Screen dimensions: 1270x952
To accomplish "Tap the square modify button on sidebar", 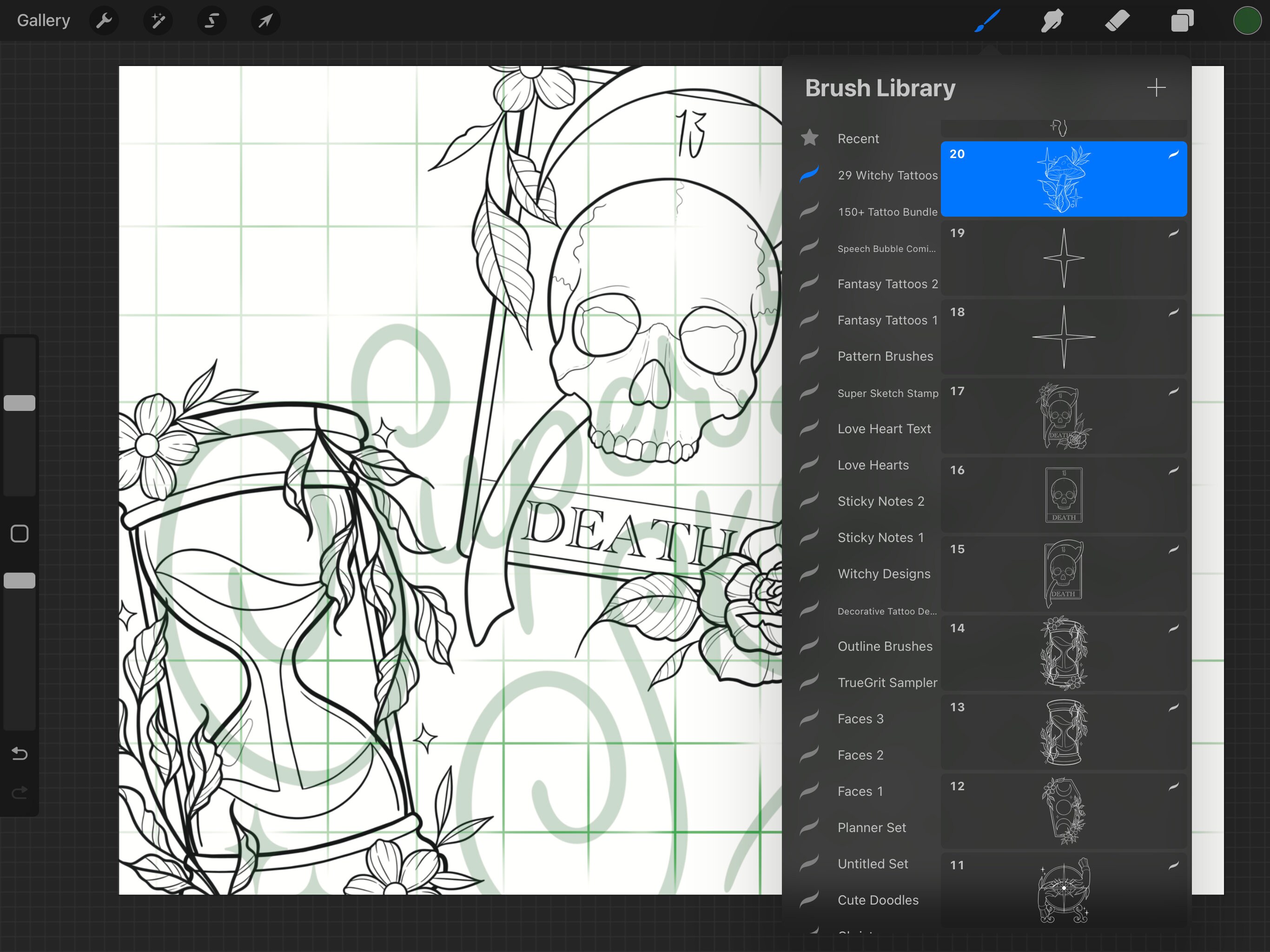I will point(20,534).
